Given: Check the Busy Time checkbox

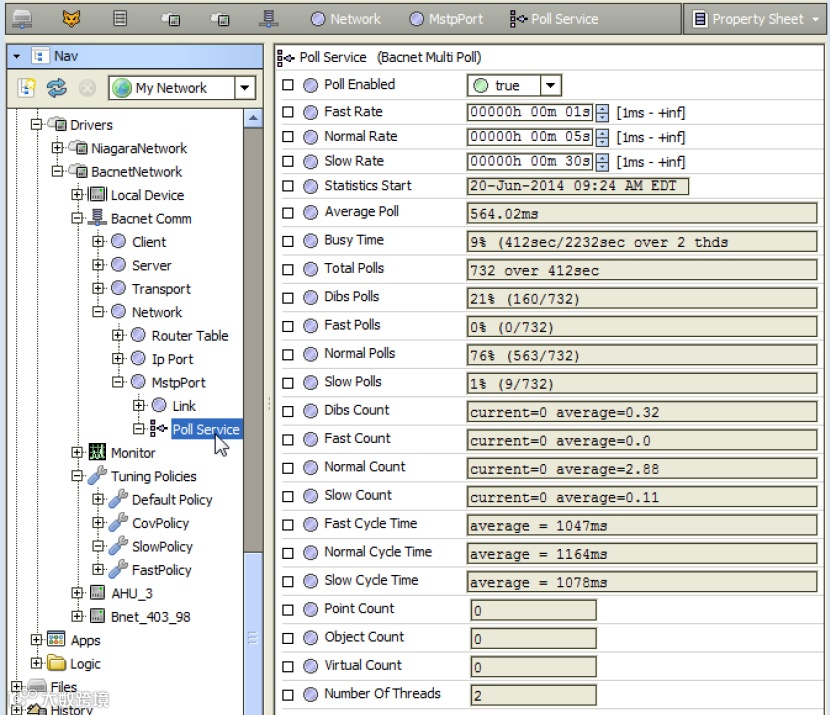Looking at the screenshot, I should (x=288, y=241).
